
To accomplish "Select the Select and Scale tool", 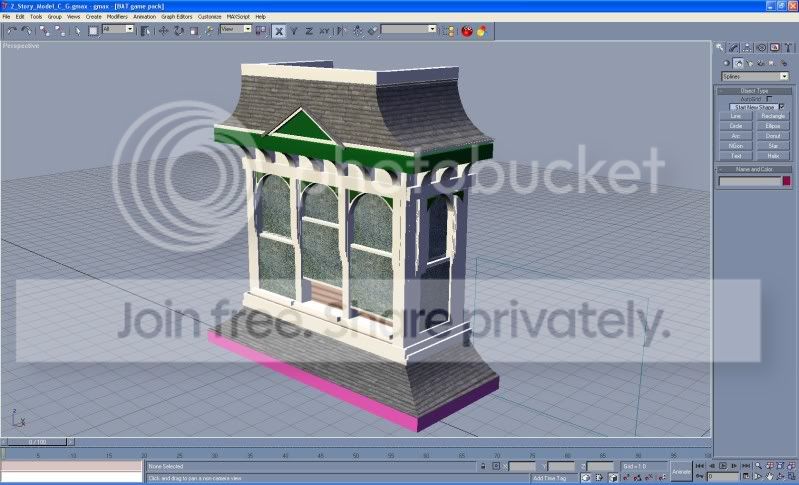I will [194, 31].
